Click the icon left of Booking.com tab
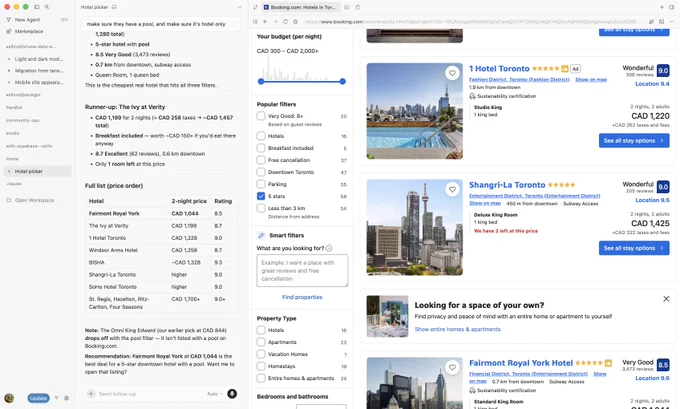Viewport: 680px width, 409px height. 255,7
